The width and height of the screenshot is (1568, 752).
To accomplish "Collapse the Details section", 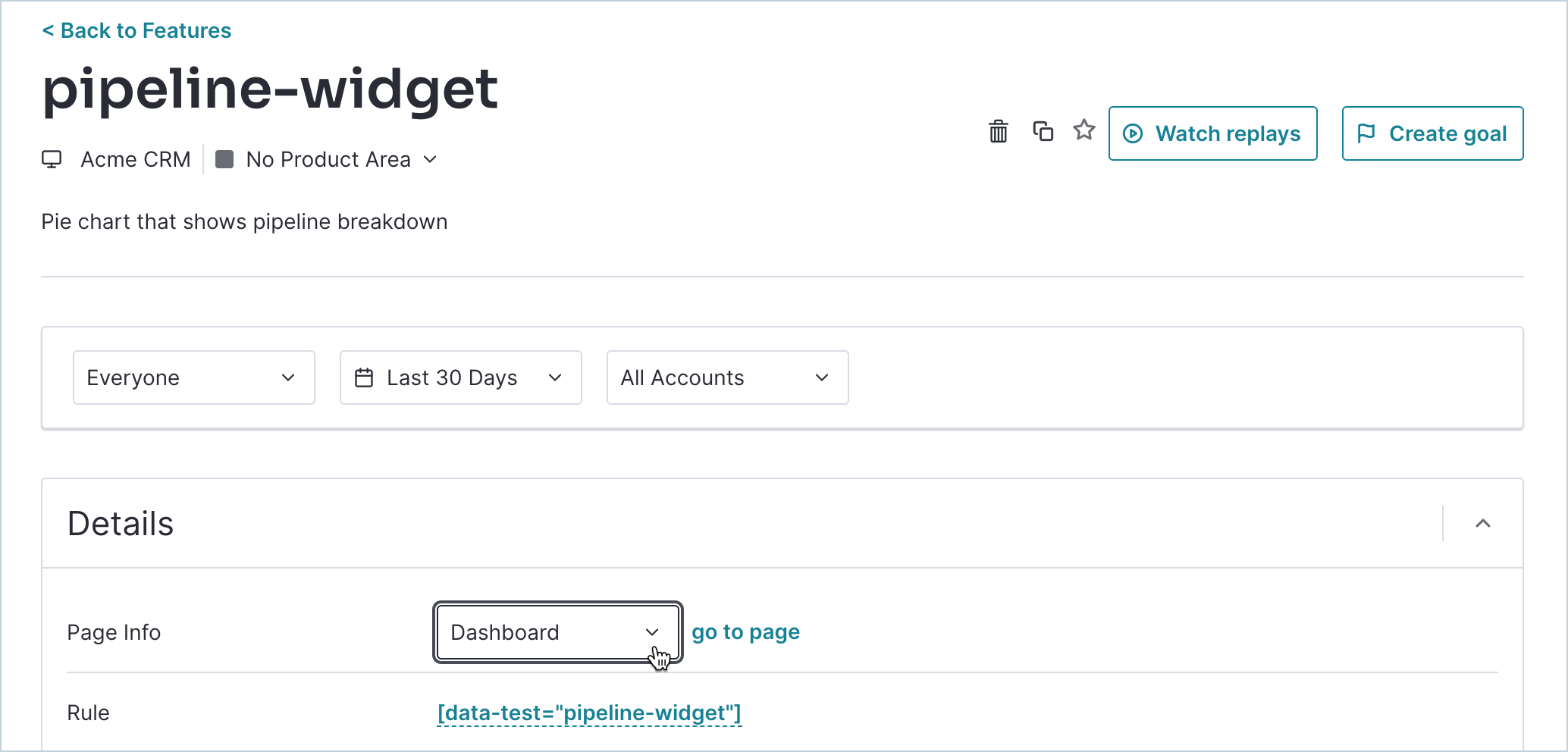I will click(1483, 524).
